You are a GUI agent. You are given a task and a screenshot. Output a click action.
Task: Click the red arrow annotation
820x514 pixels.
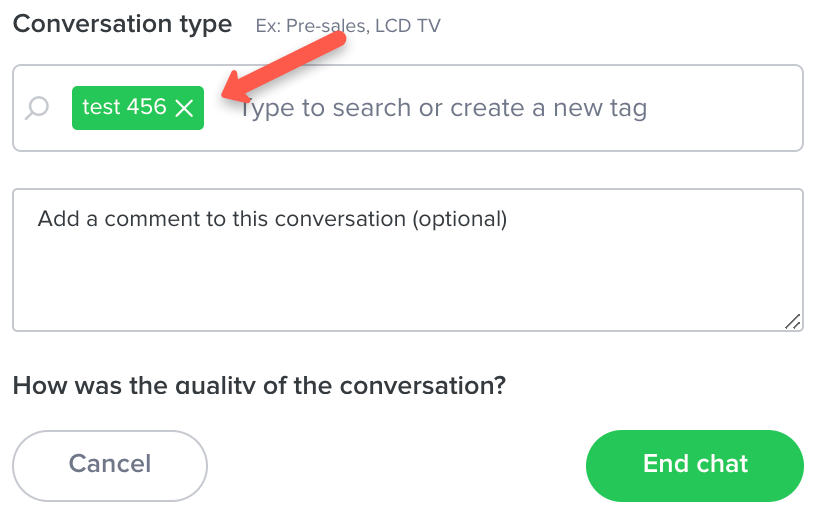tap(284, 66)
